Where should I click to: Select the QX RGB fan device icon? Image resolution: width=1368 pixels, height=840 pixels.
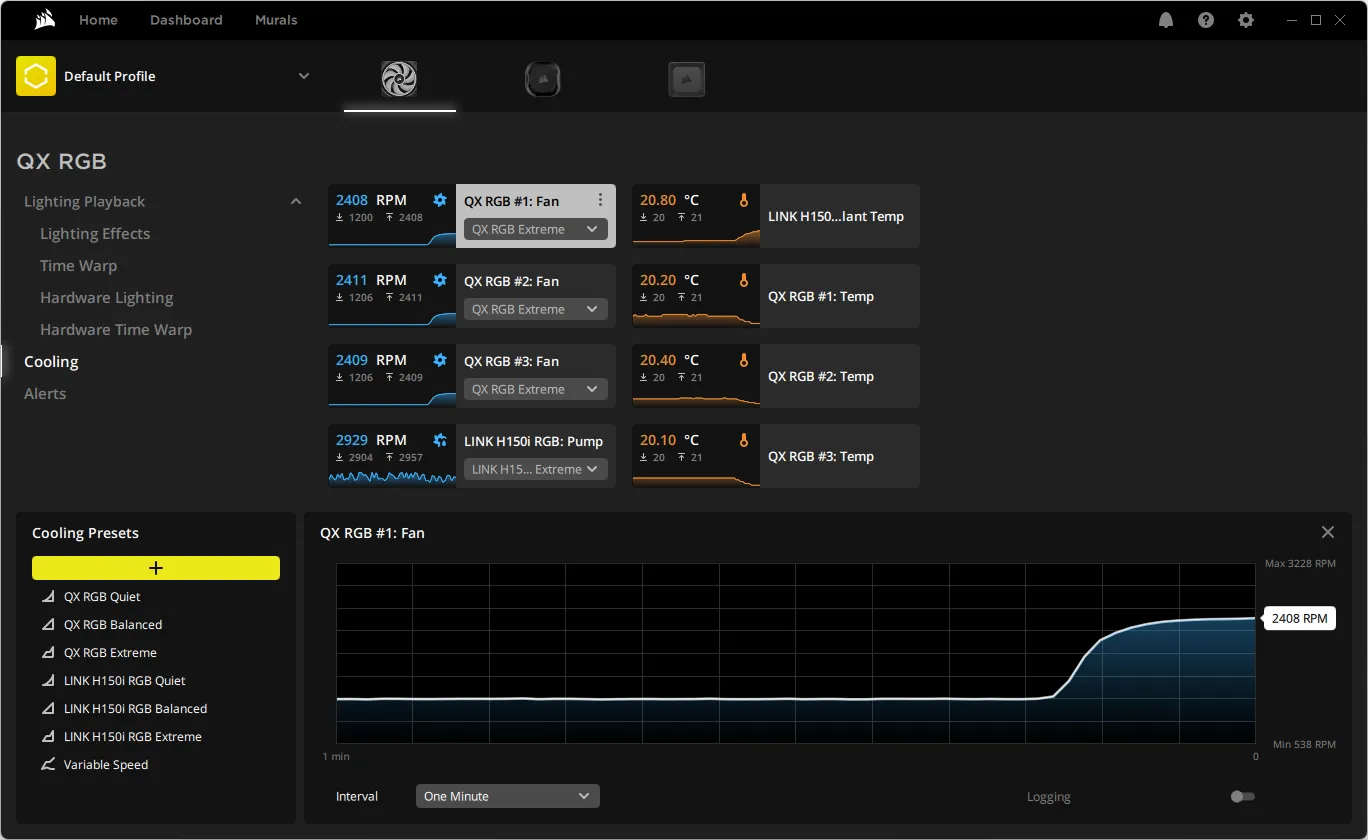(399, 79)
